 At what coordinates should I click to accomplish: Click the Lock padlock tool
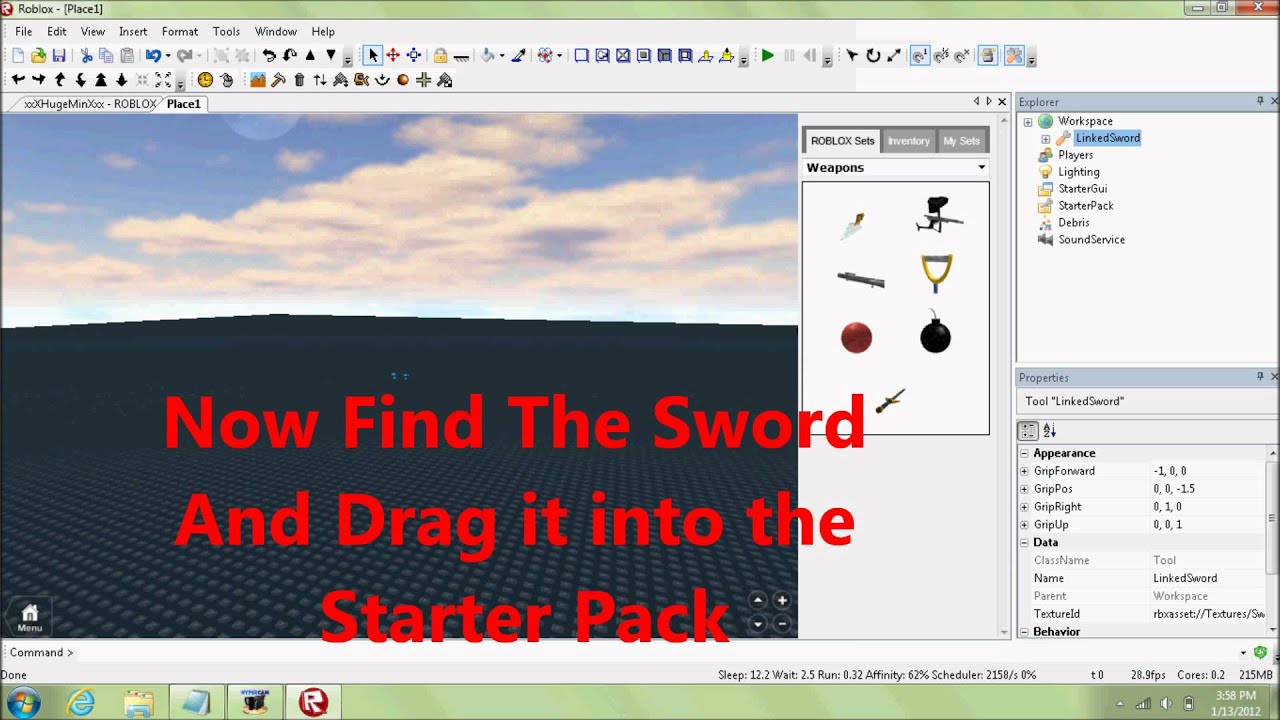pos(440,56)
